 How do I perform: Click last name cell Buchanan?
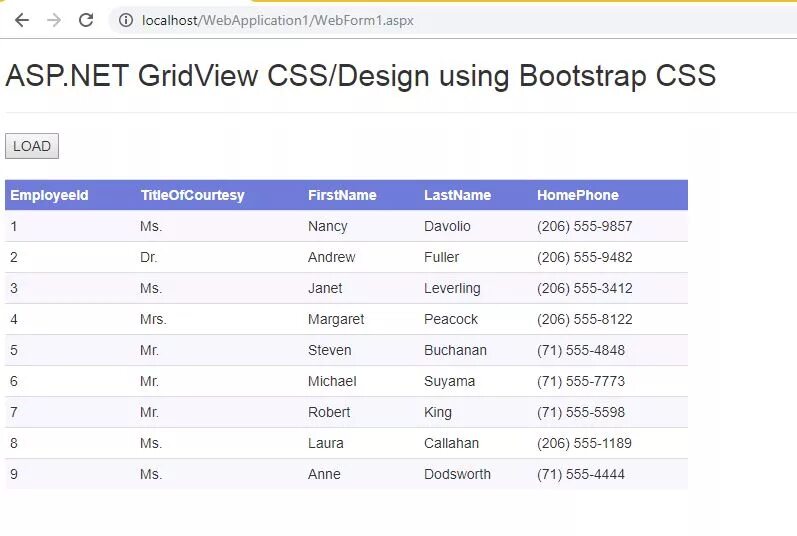[x=455, y=350]
